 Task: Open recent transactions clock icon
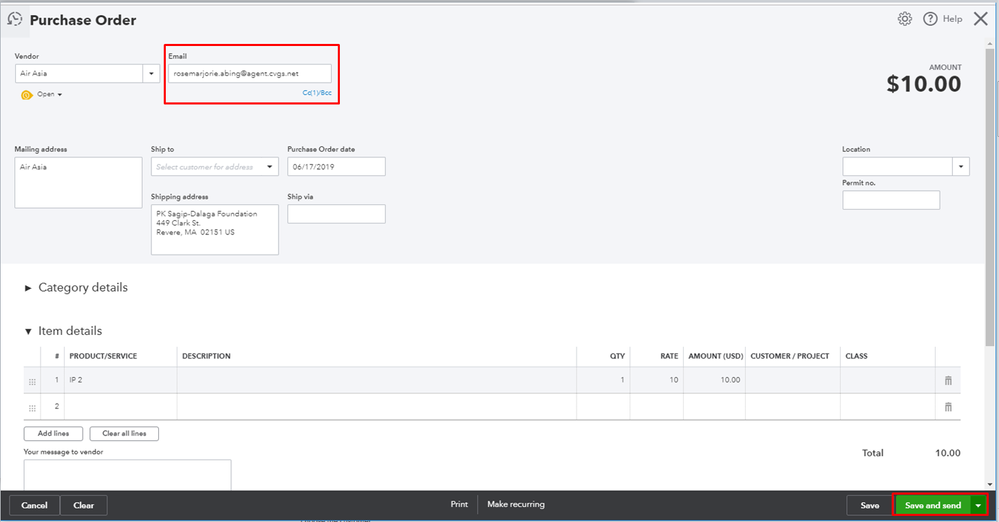point(15,19)
